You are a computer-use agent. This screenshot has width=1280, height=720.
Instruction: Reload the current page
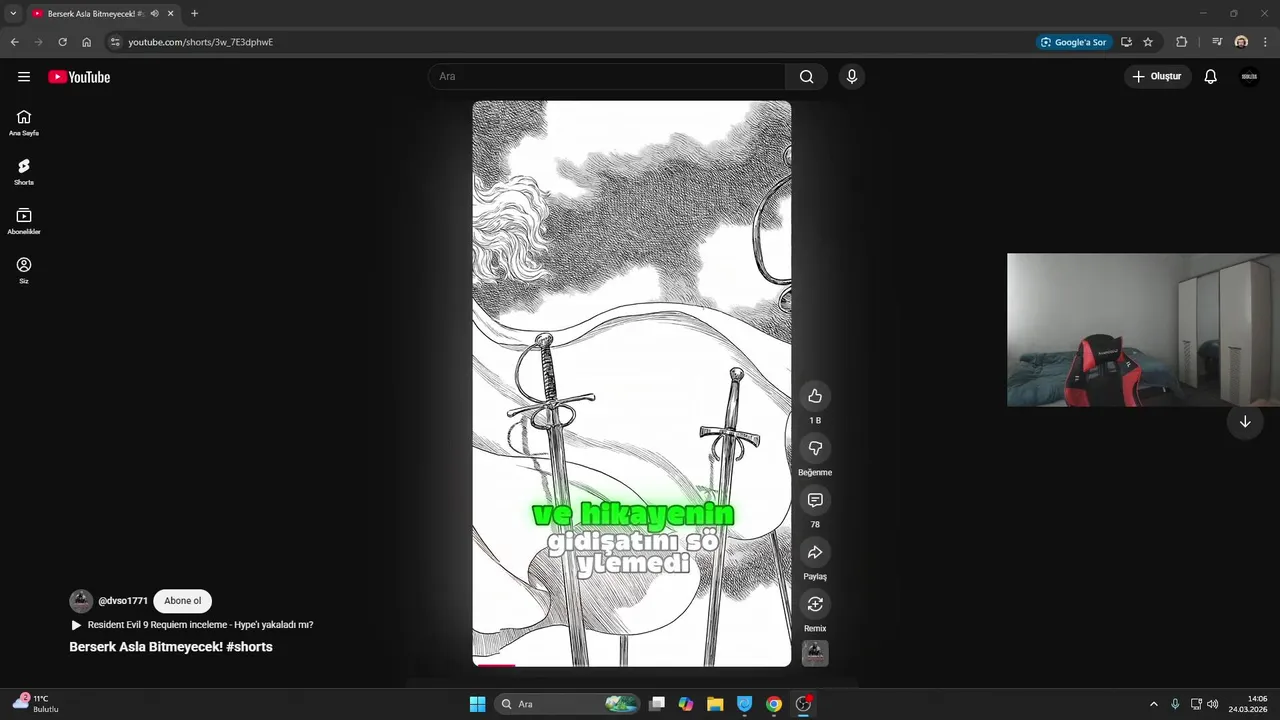[62, 42]
